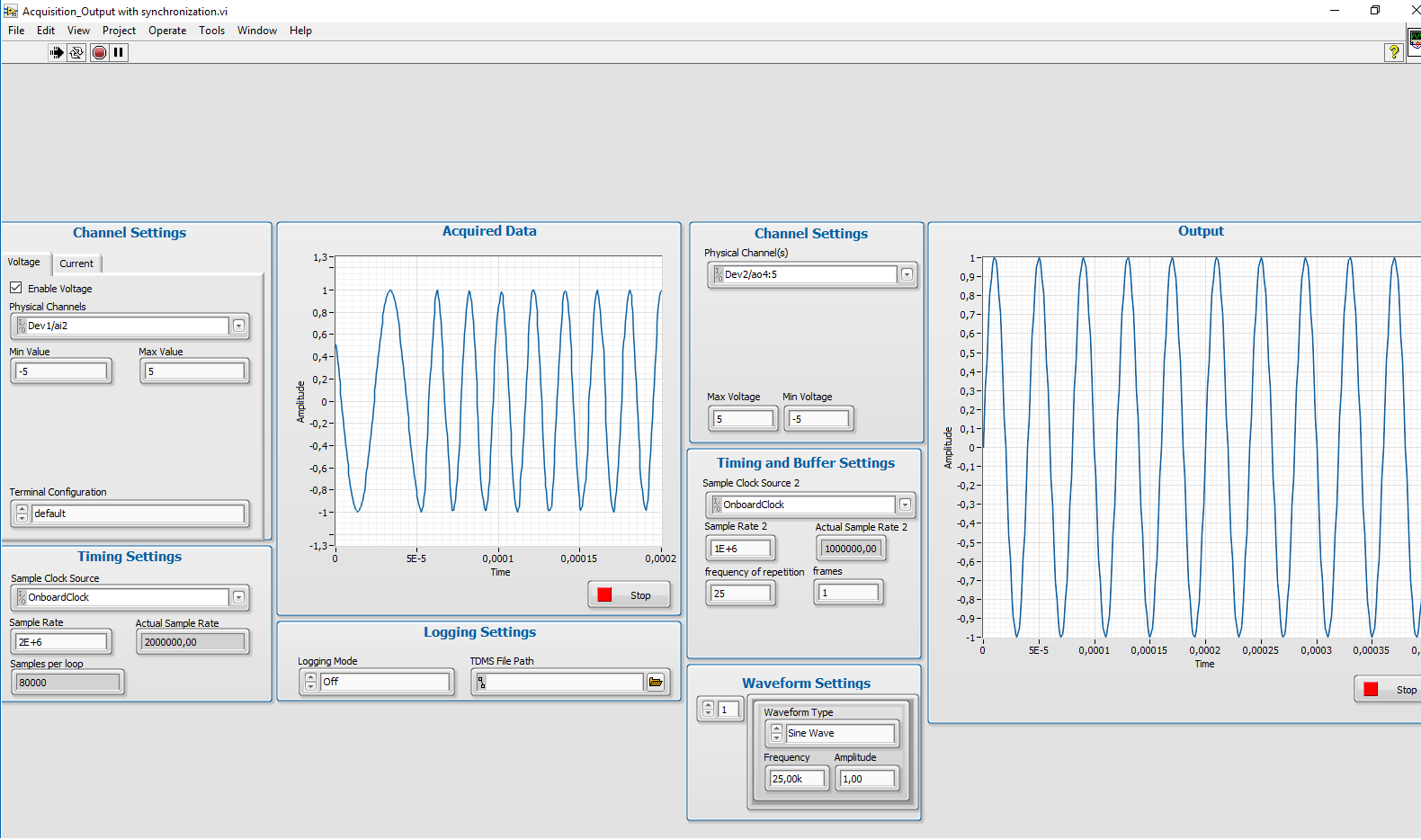Open the Dev2/ao4:5 Physical Channel dropdown
The image size is (1421, 840).
coord(907,275)
